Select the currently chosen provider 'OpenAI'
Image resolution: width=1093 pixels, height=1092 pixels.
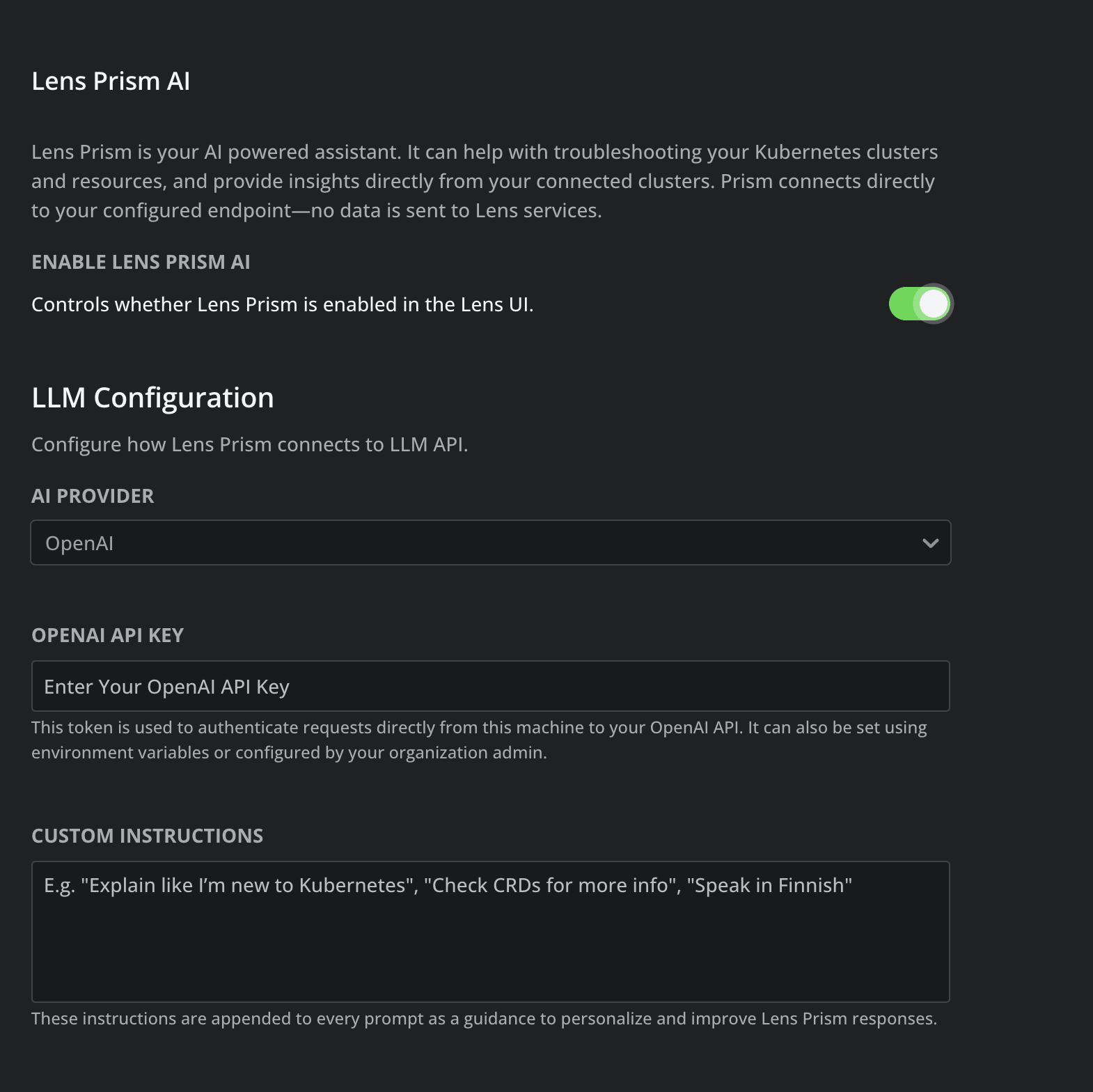coord(79,543)
